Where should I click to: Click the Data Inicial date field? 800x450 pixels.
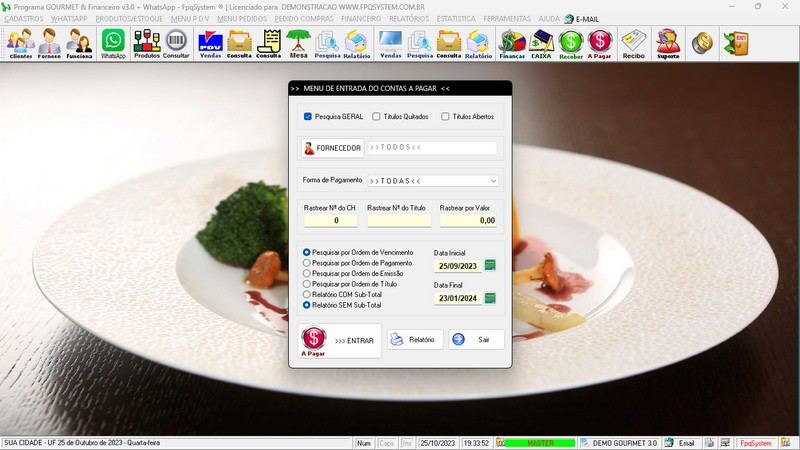tap(458, 266)
